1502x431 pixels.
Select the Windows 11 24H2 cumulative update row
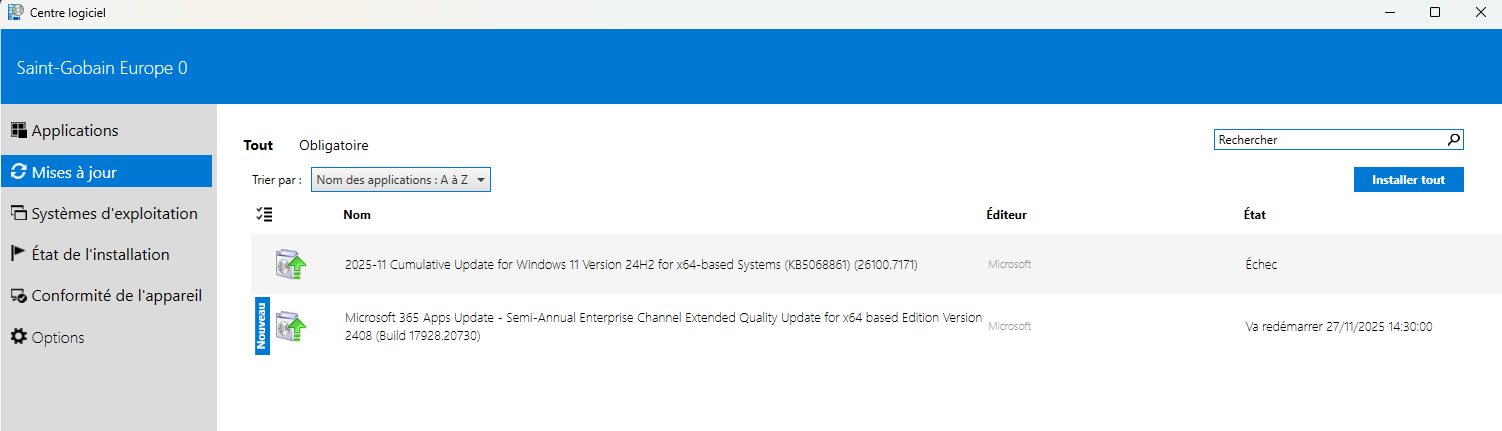point(631,265)
